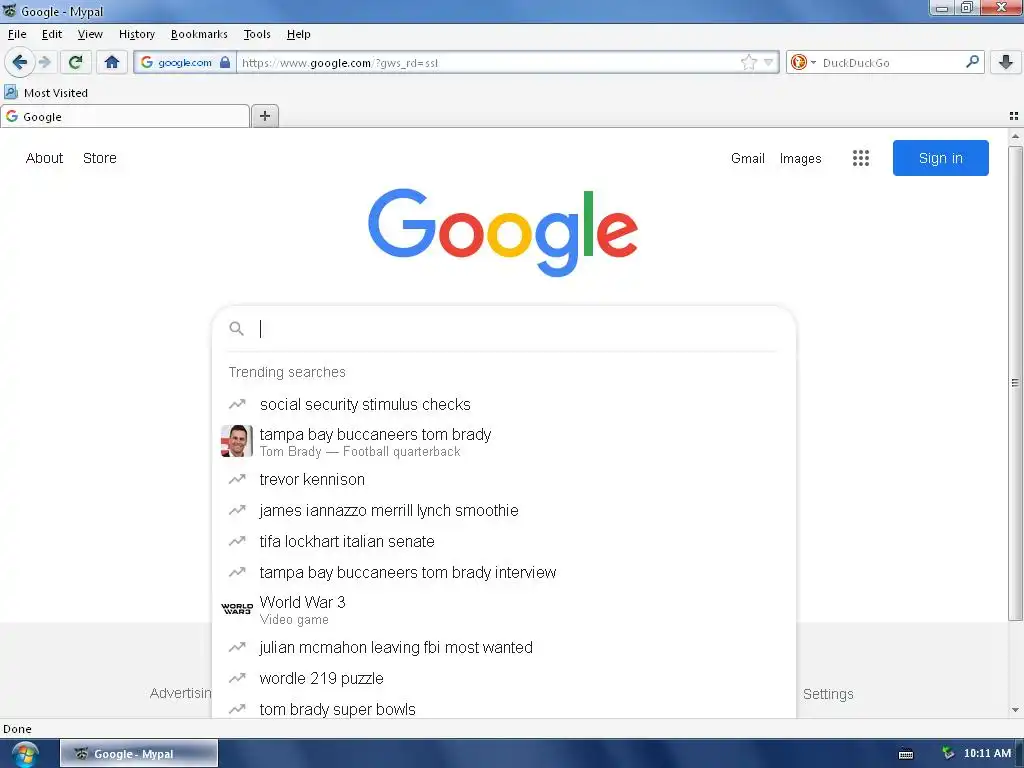
Task: Click Google - Mypal taskbar button
Action: (139, 754)
